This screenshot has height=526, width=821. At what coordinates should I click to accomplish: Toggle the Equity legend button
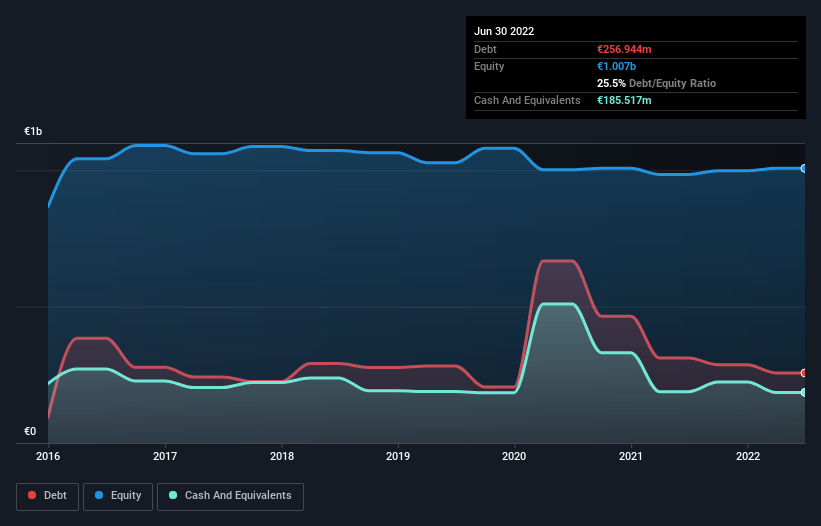click(x=118, y=496)
